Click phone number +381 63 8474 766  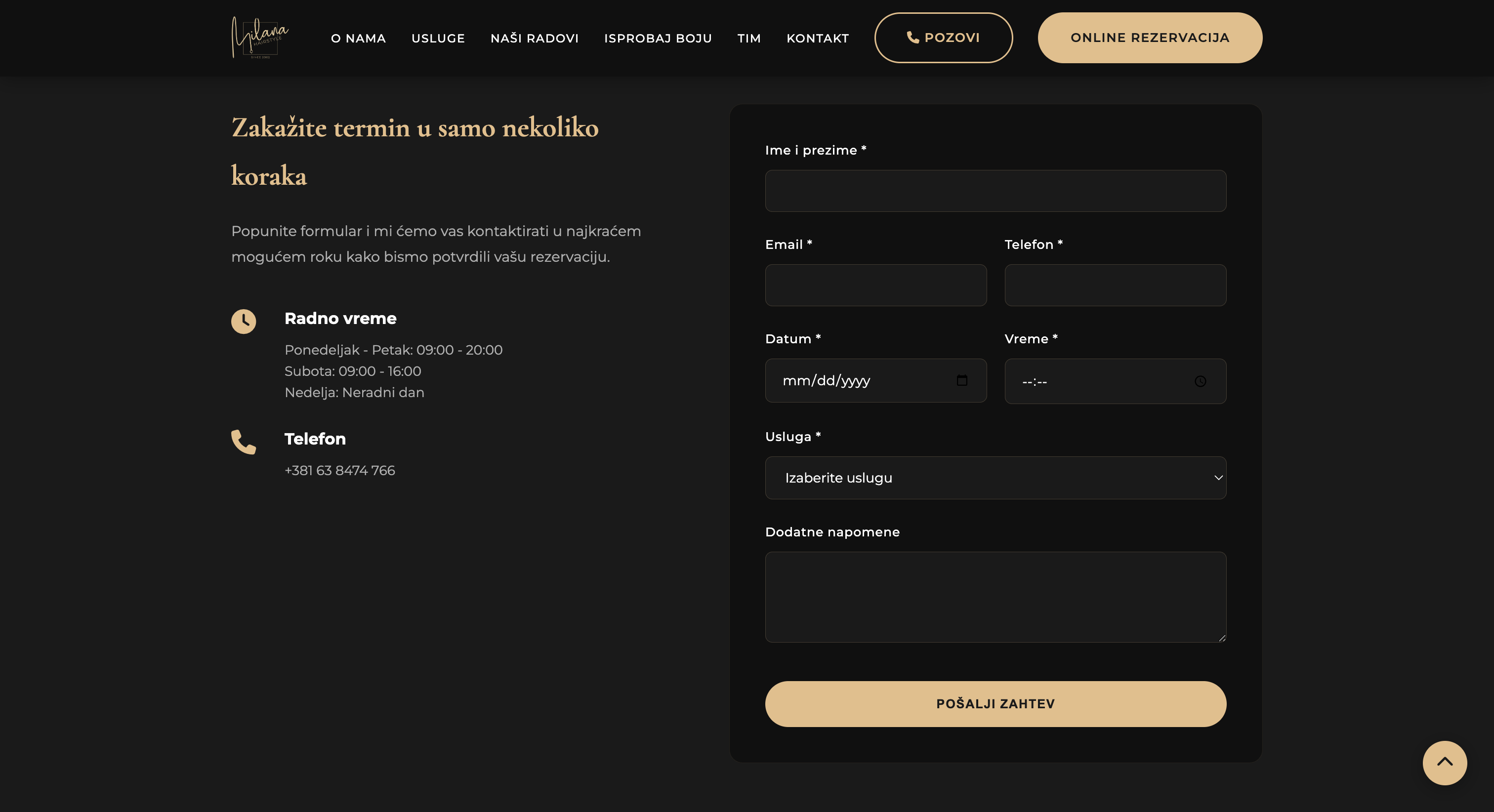pos(339,470)
